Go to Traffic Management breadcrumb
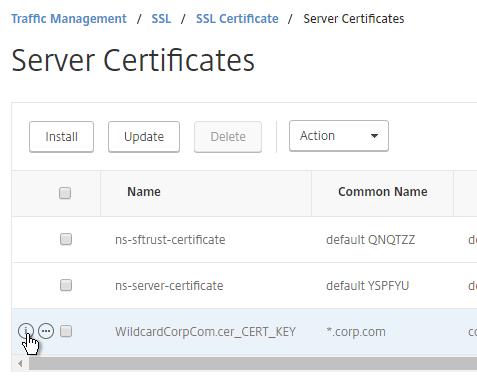 coord(69,19)
